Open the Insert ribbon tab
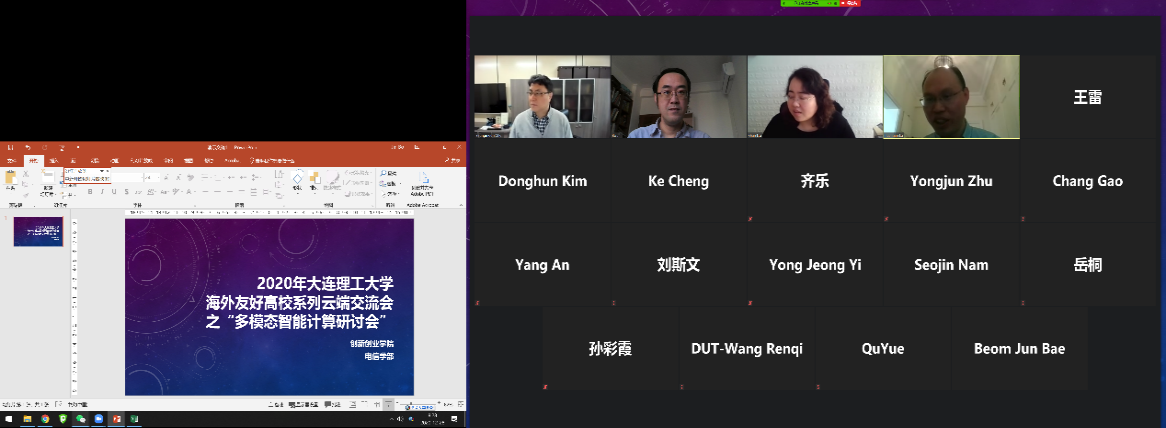 pyautogui.click(x=54, y=160)
